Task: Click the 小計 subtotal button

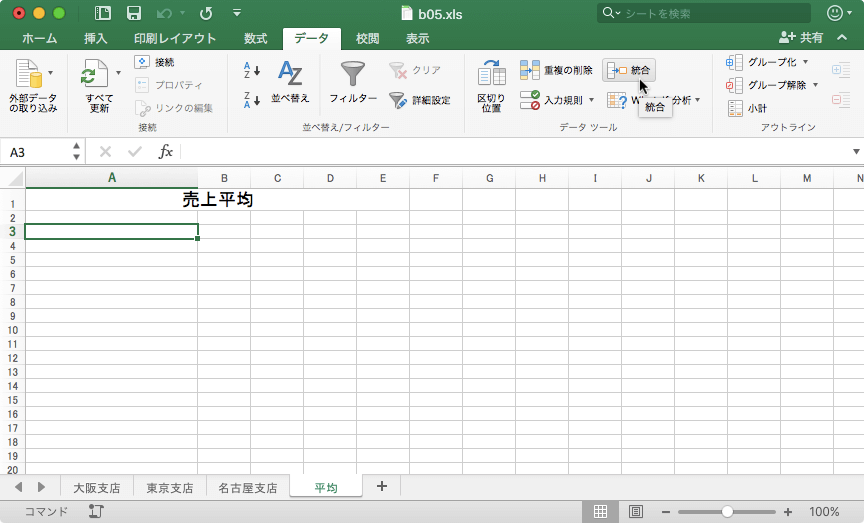Action: 747,109
